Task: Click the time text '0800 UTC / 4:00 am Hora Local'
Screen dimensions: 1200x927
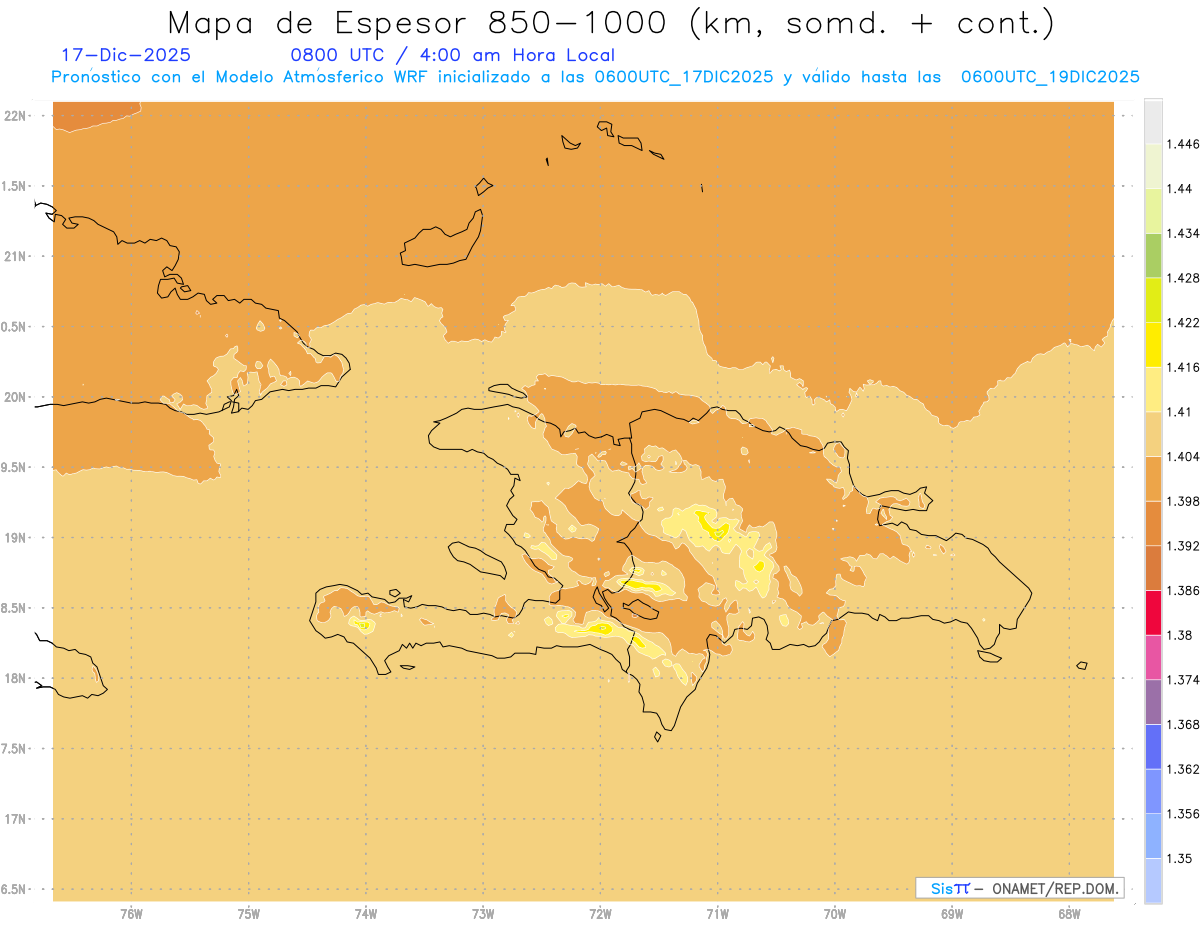Action: coord(452,56)
